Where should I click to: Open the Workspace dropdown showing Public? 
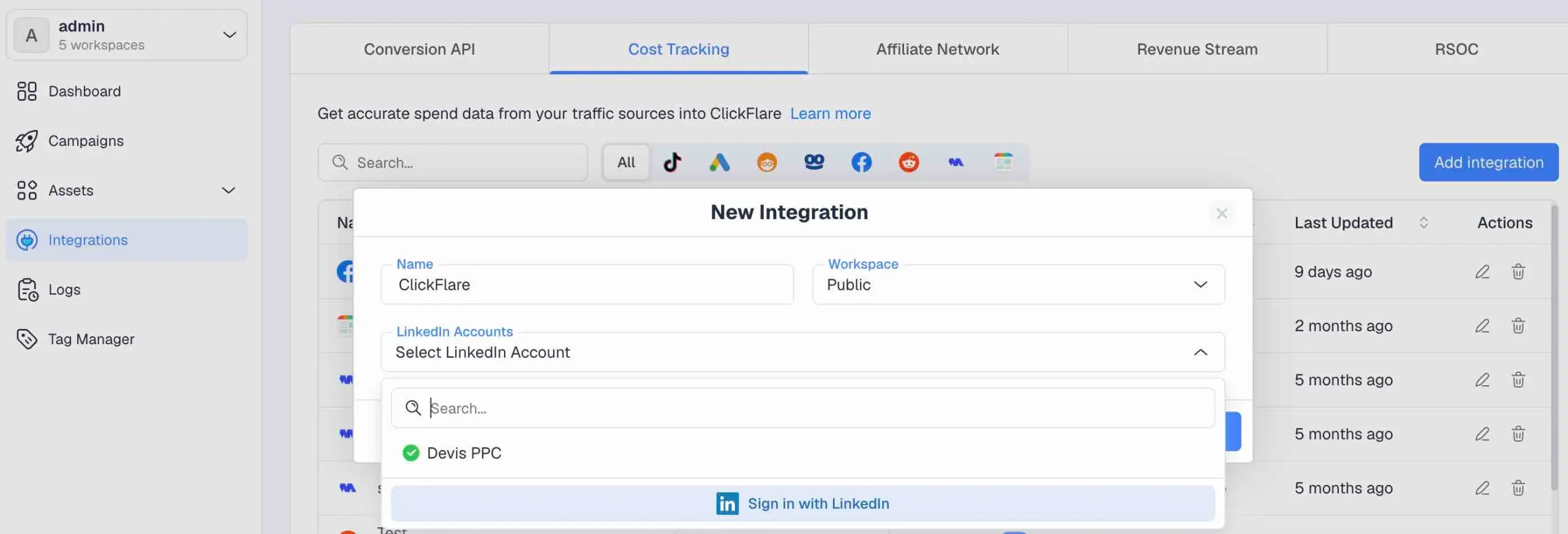coord(1018,284)
